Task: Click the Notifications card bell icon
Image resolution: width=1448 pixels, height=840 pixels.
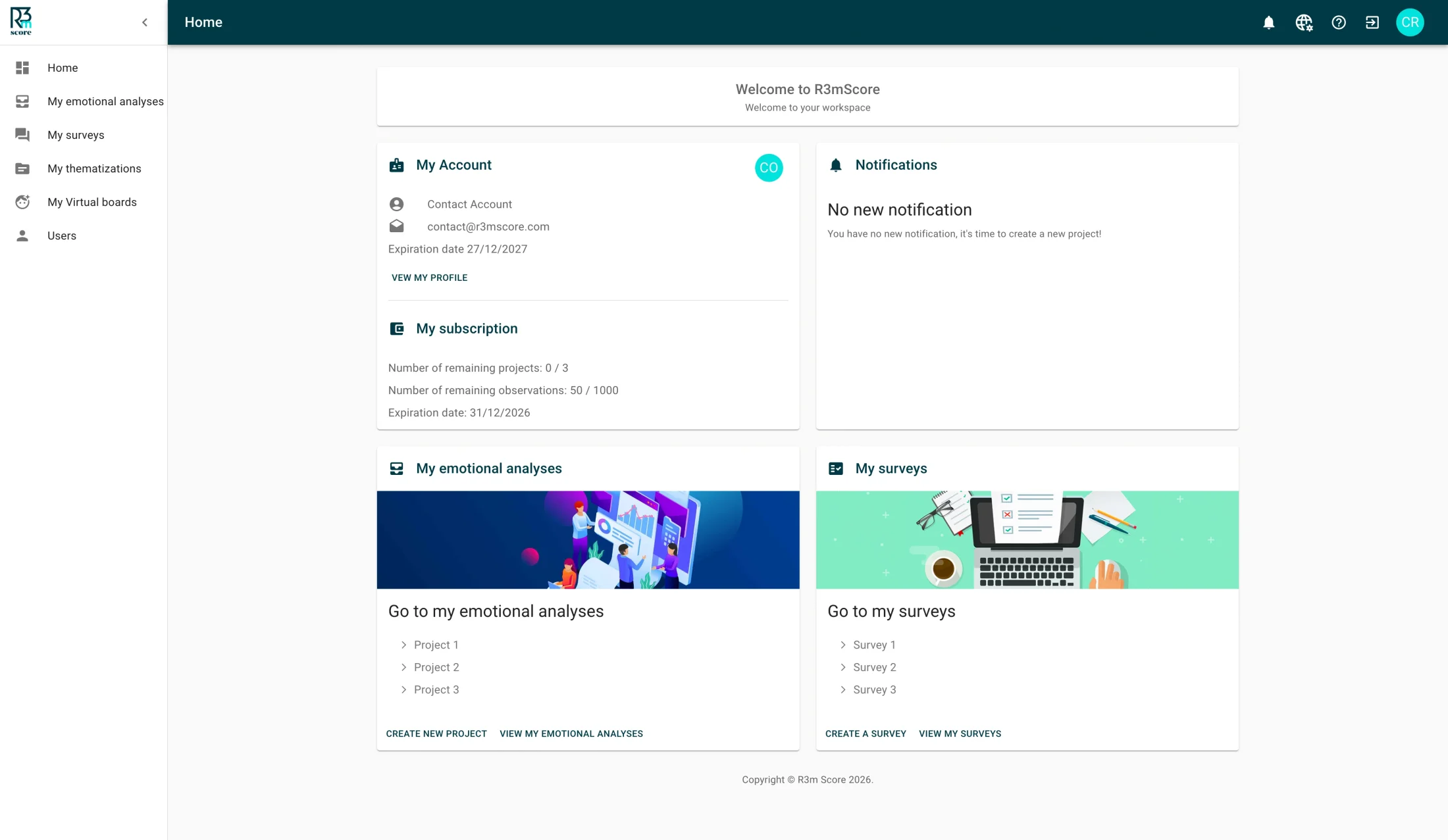Action: 836,165
